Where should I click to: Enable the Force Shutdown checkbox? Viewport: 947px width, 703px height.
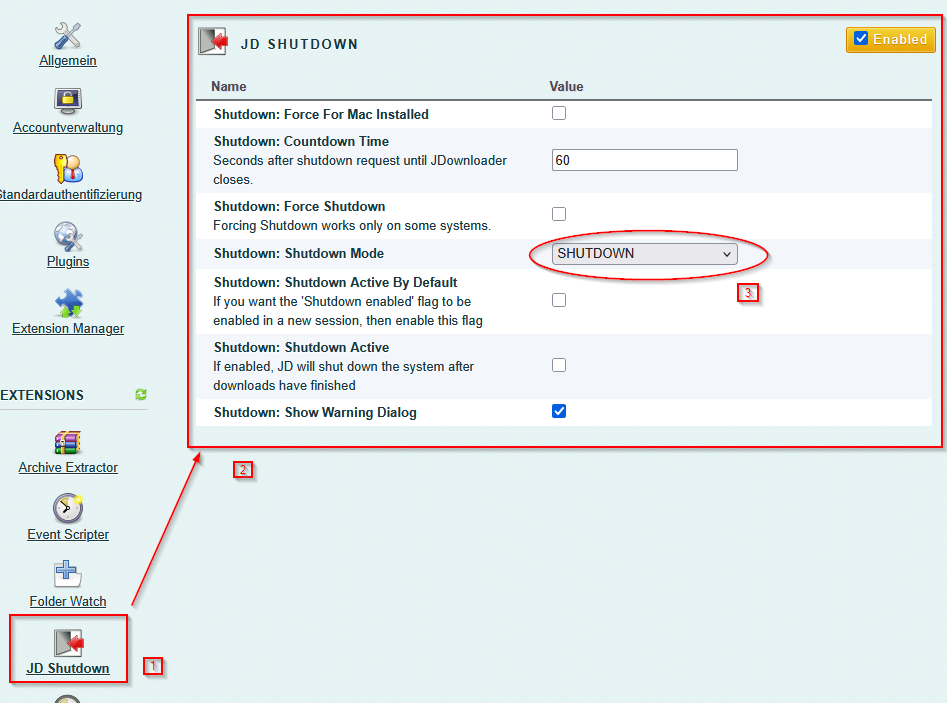pos(559,214)
